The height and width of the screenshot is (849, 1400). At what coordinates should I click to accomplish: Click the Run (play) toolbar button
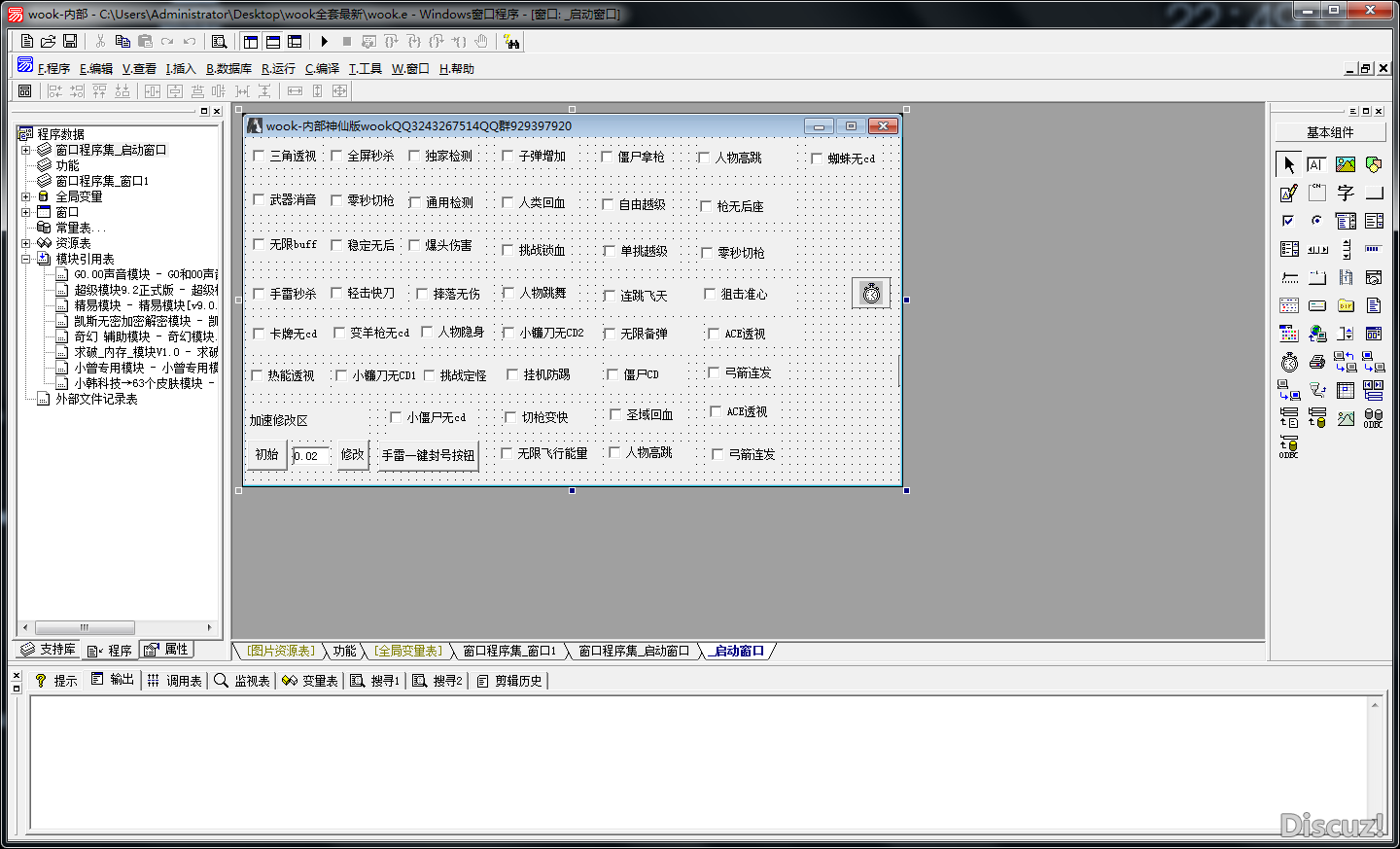[x=325, y=42]
